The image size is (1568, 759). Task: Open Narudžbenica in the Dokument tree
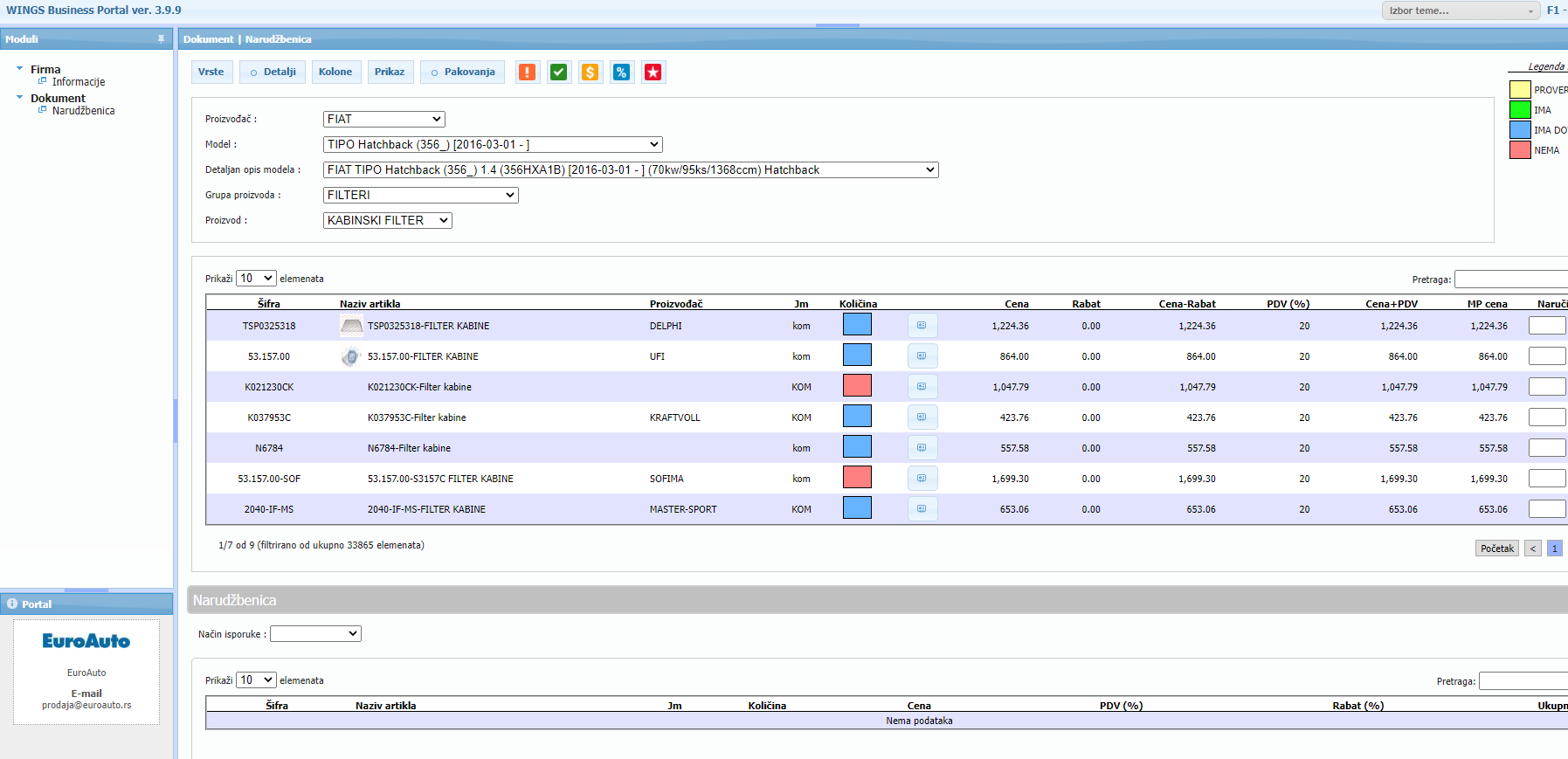click(83, 111)
